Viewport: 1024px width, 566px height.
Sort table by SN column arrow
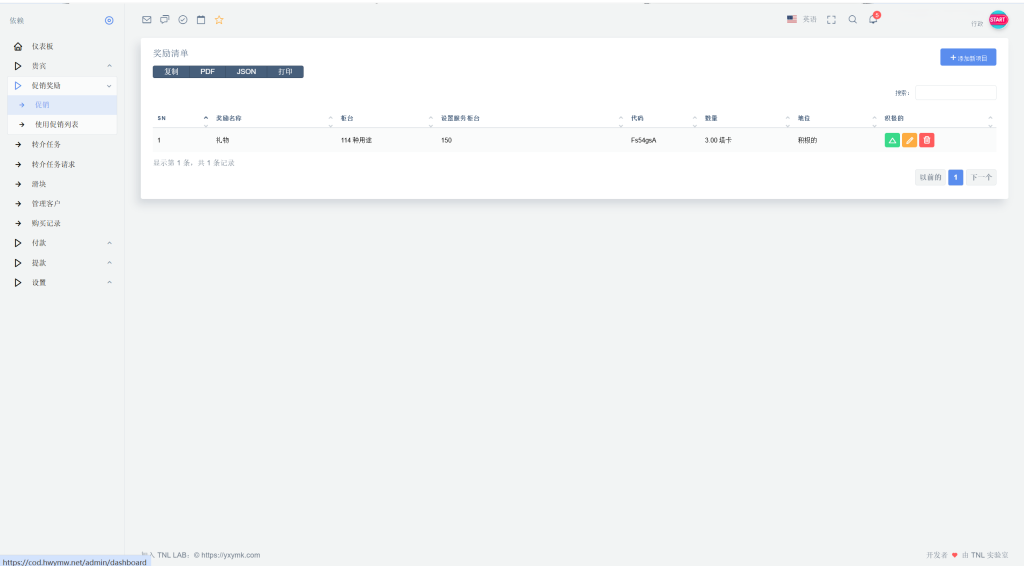(x=206, y=119)
